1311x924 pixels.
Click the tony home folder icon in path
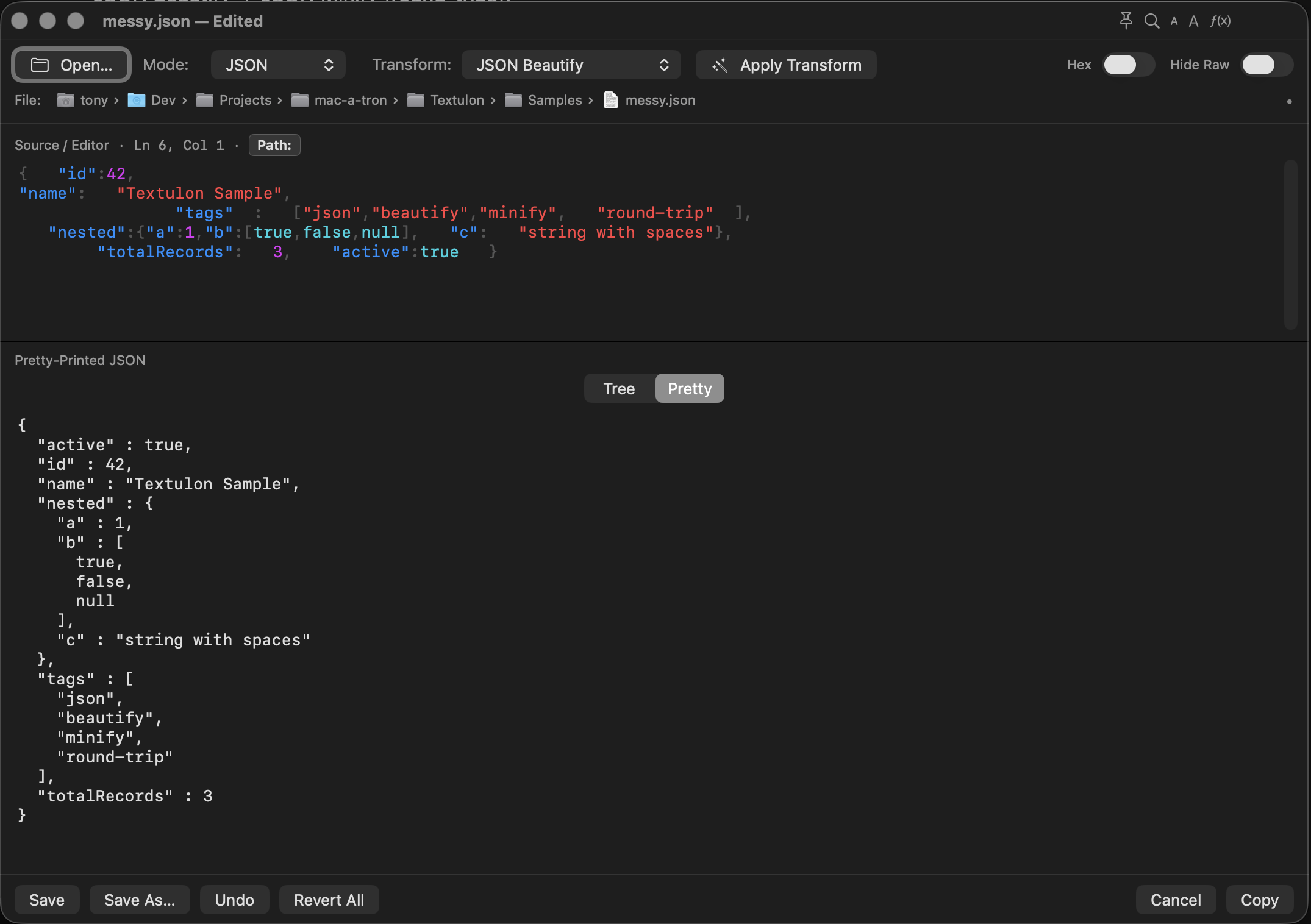(x=65, y=100)
